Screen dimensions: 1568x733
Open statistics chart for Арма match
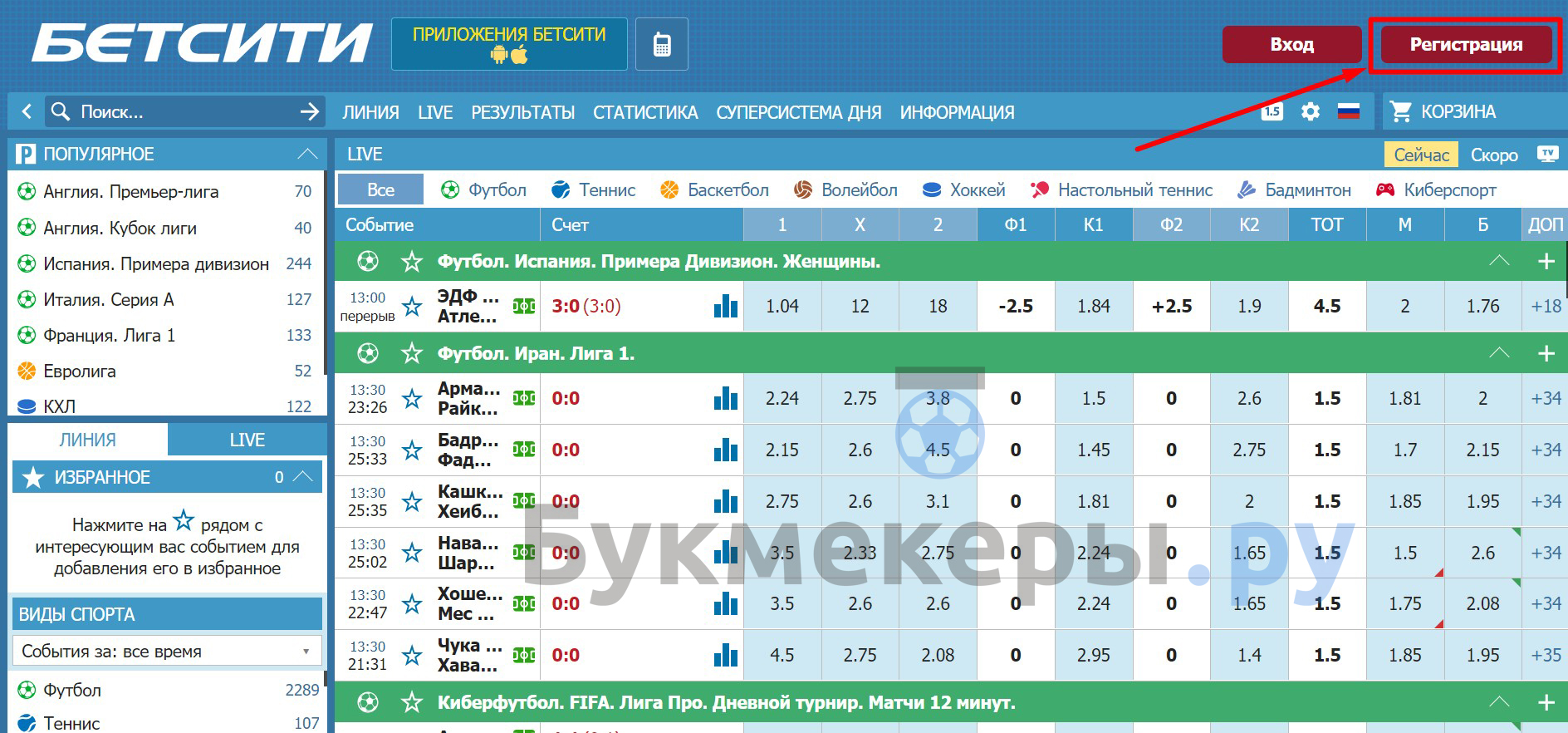(x=726, y=398)
